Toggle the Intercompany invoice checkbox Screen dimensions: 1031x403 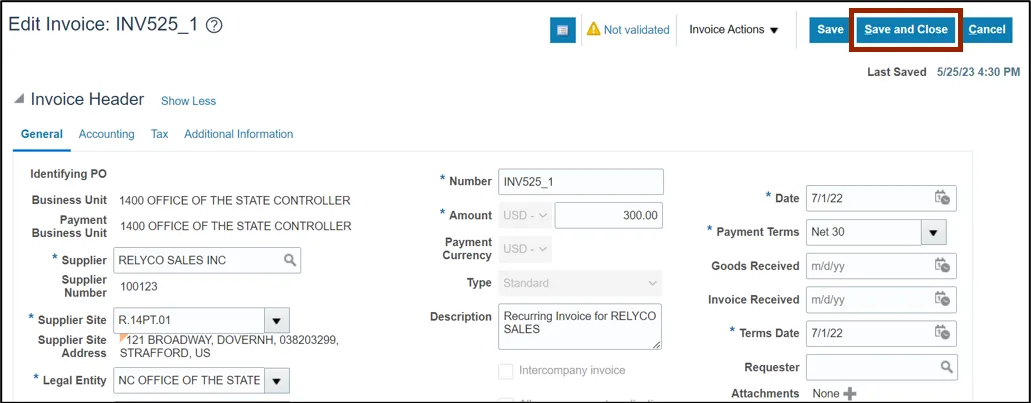[506, 371]
